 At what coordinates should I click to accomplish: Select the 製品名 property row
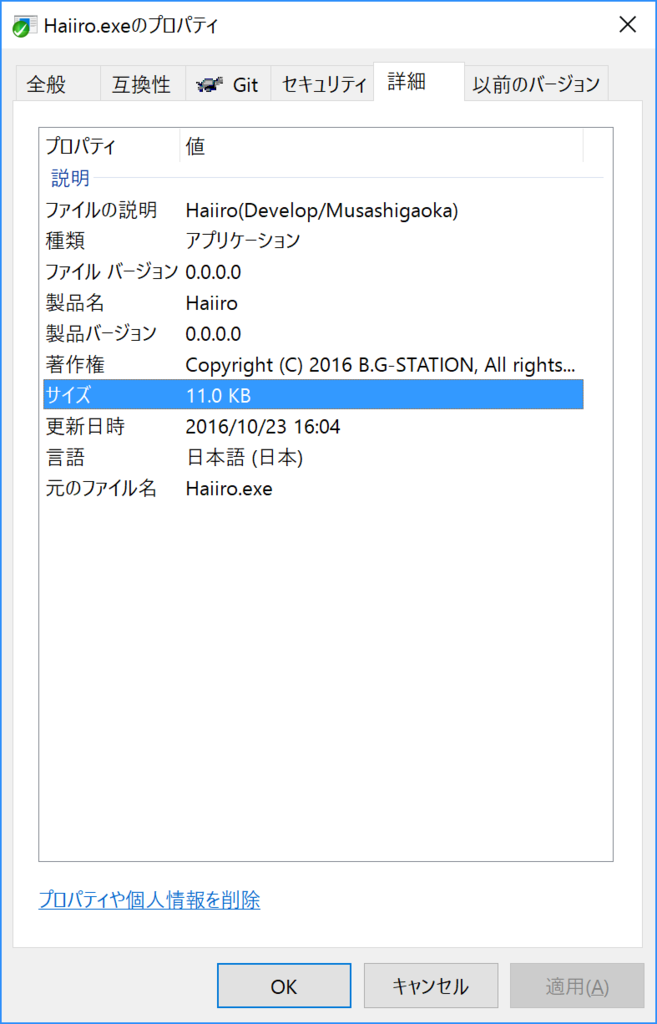pyautogui.click(x=313, y=303)
